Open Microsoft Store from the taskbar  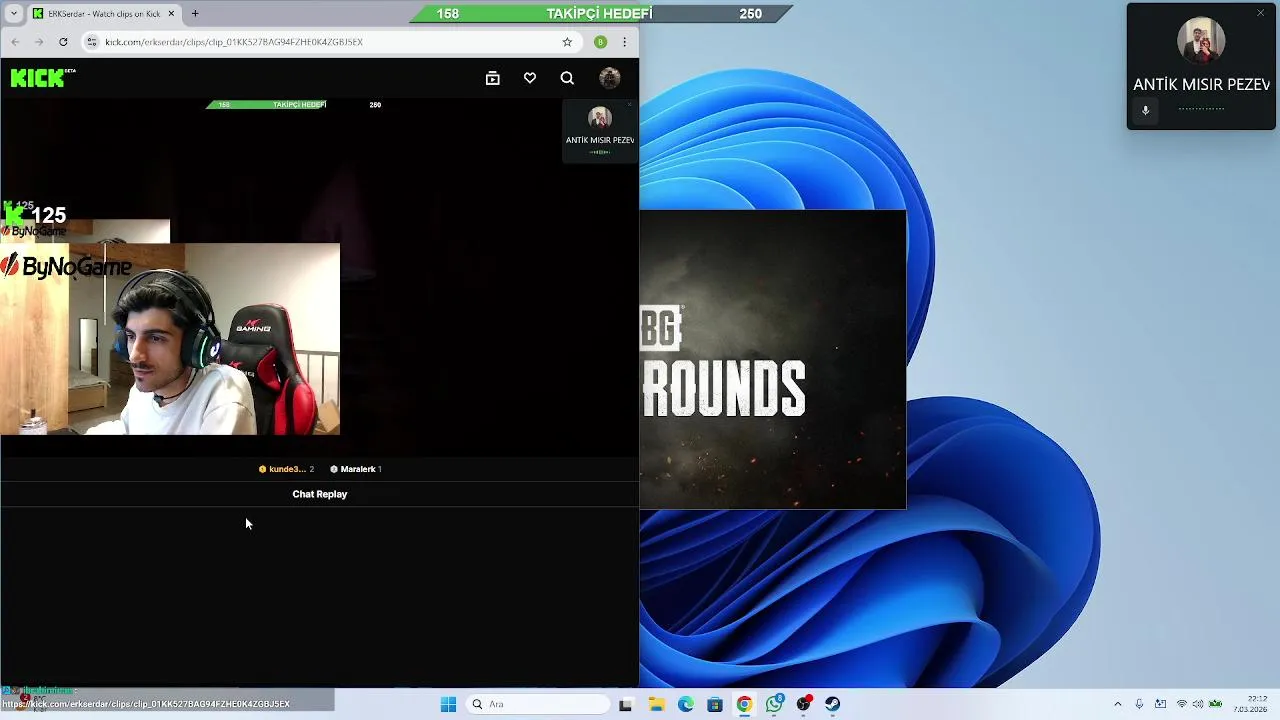click(x=715, y=704)
